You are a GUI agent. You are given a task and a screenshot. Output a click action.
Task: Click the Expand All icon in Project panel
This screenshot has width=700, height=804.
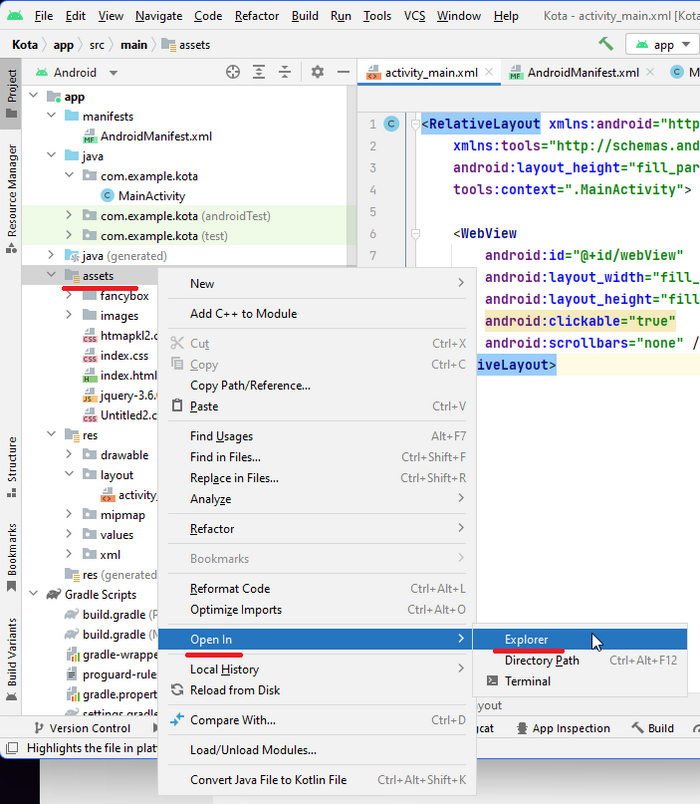tap(259, 72)
